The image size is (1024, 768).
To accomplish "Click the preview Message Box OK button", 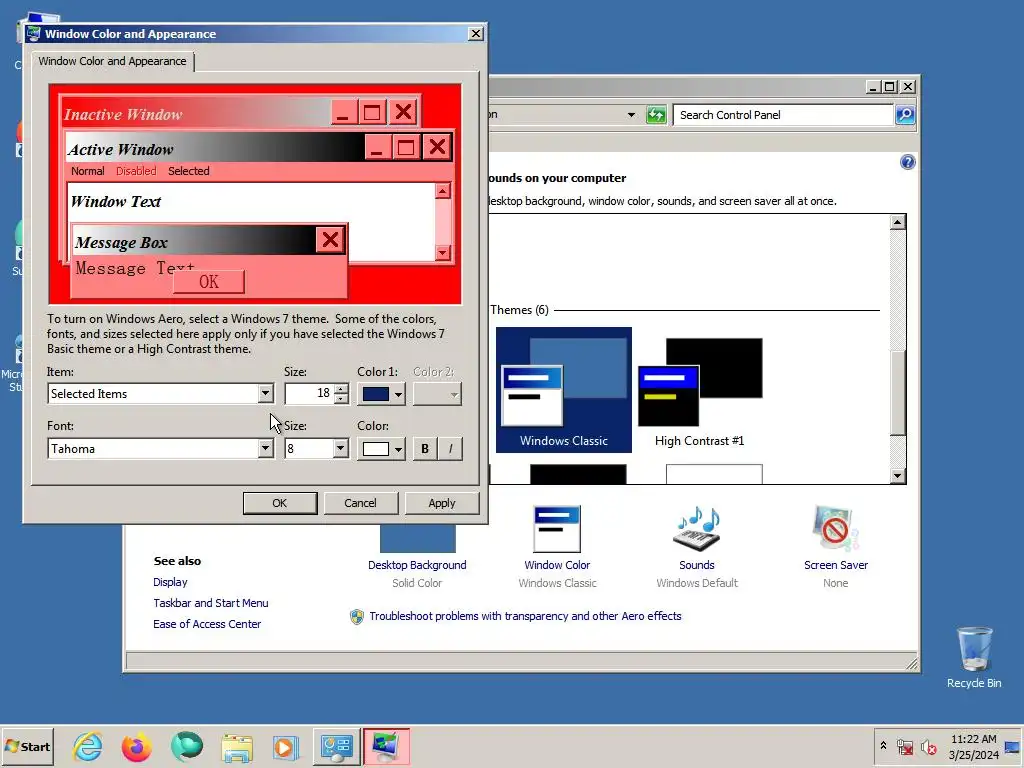I will tap(209, 281).
